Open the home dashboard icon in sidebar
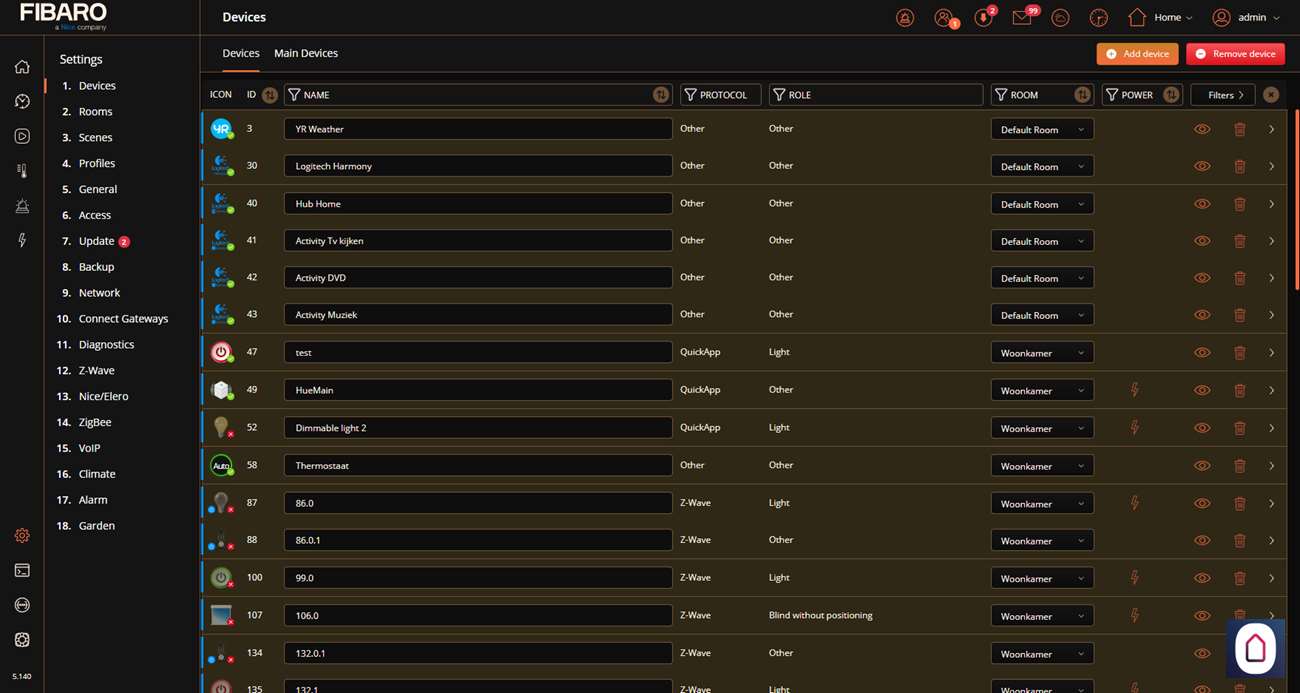The height and width of the screenshot is (693, 1300). point(22,67)
